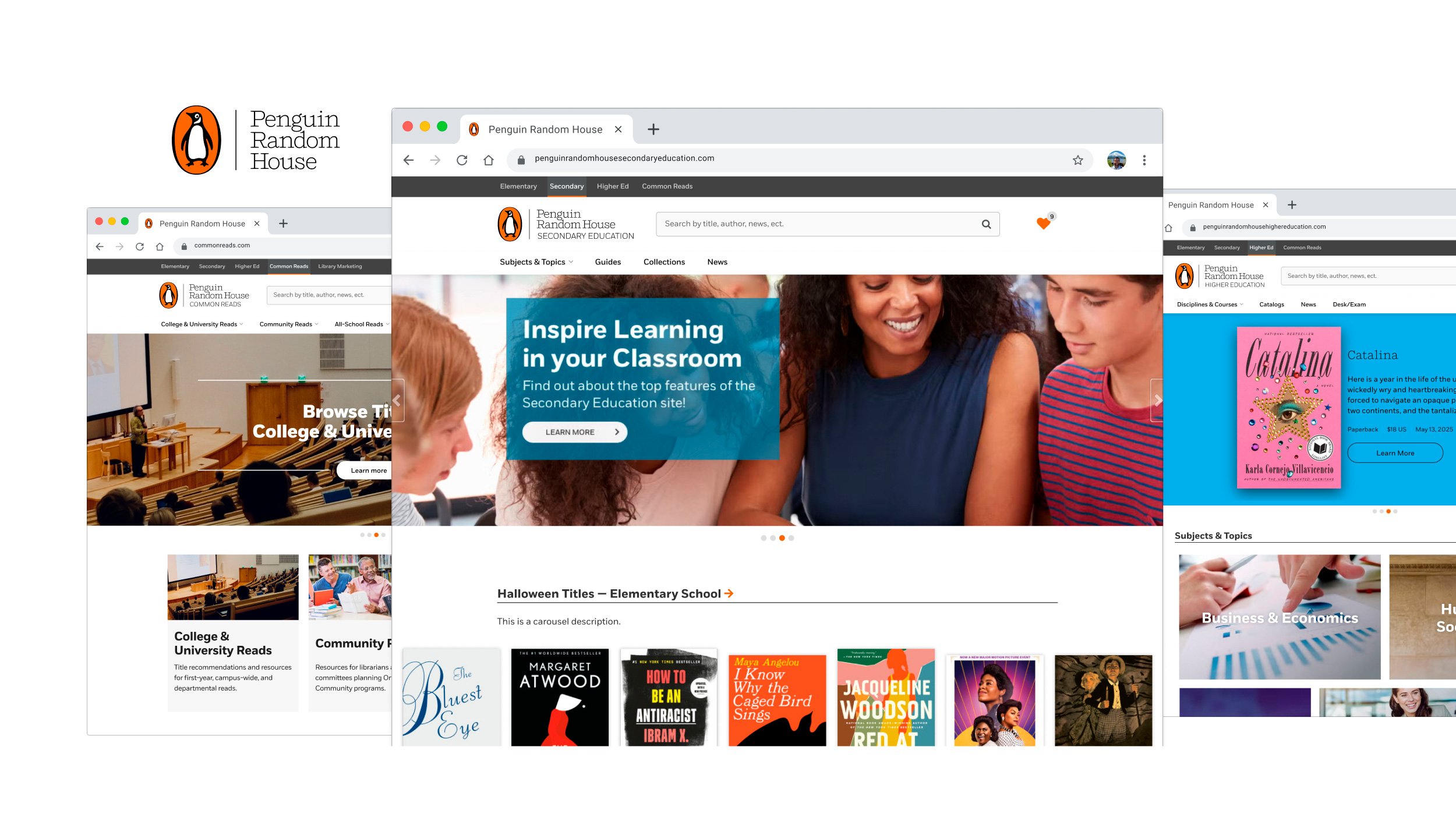Image resolution: width=1456 pixels, height=824 pixels.
Task: Open Desk/Exam in Higher Education navigation
Action: tap(1349, 305)
